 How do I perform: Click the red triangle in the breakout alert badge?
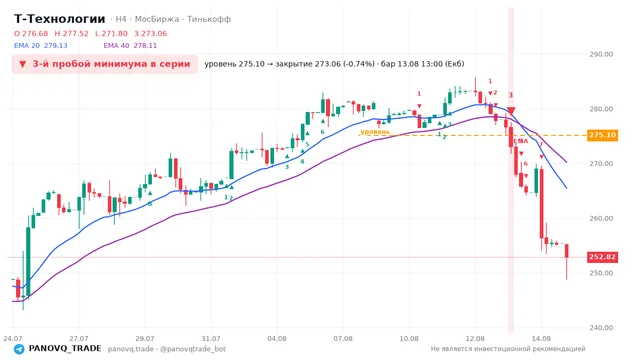[22, 64]
